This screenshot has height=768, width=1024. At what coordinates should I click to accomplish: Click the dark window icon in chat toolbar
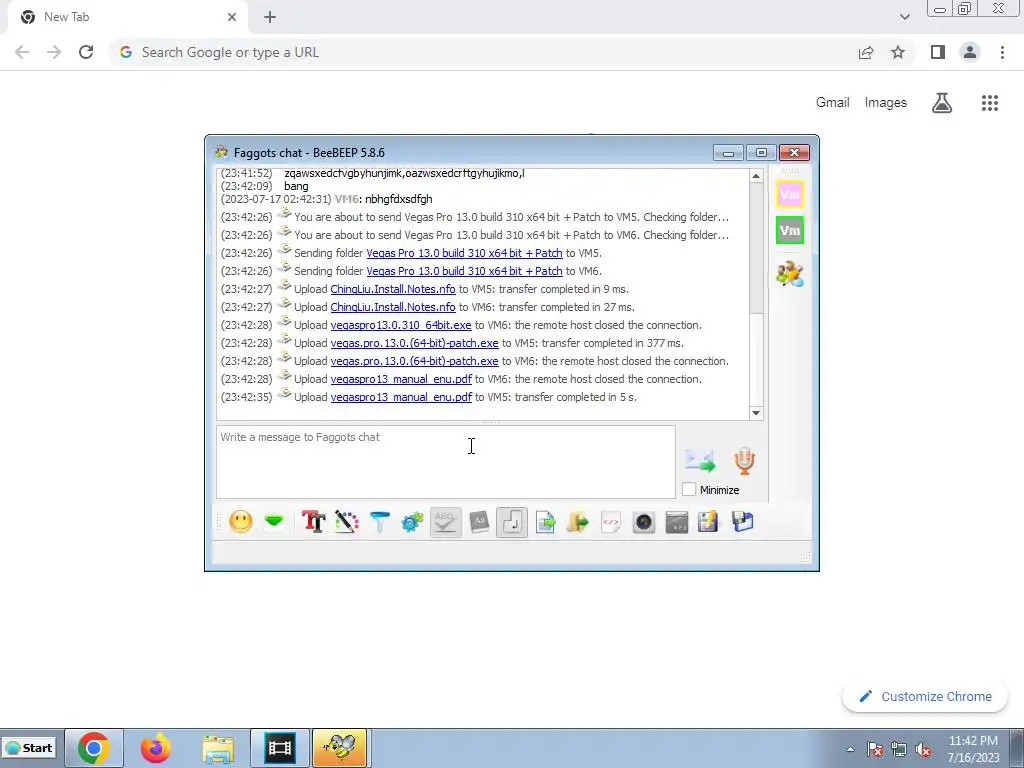point(677,522)
